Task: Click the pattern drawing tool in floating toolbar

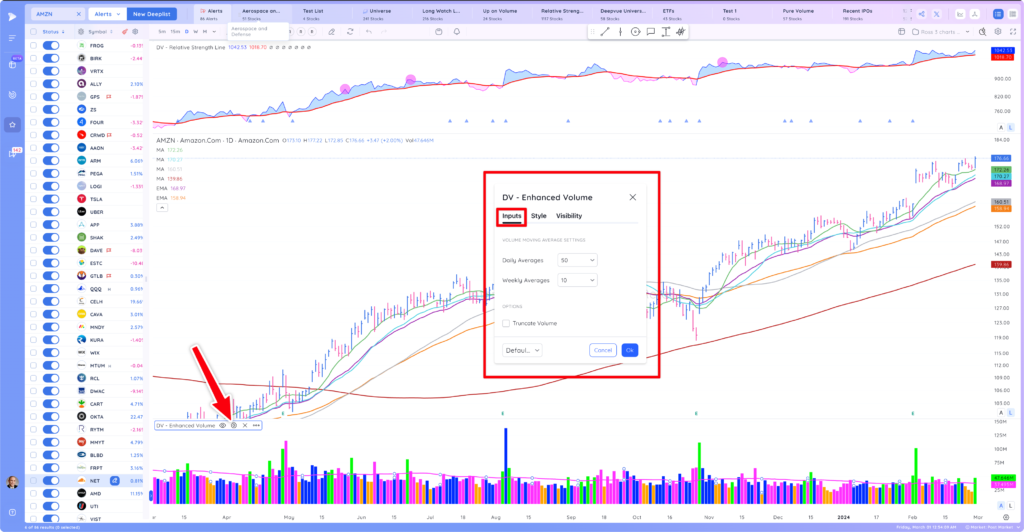Action: coord(680,31)
